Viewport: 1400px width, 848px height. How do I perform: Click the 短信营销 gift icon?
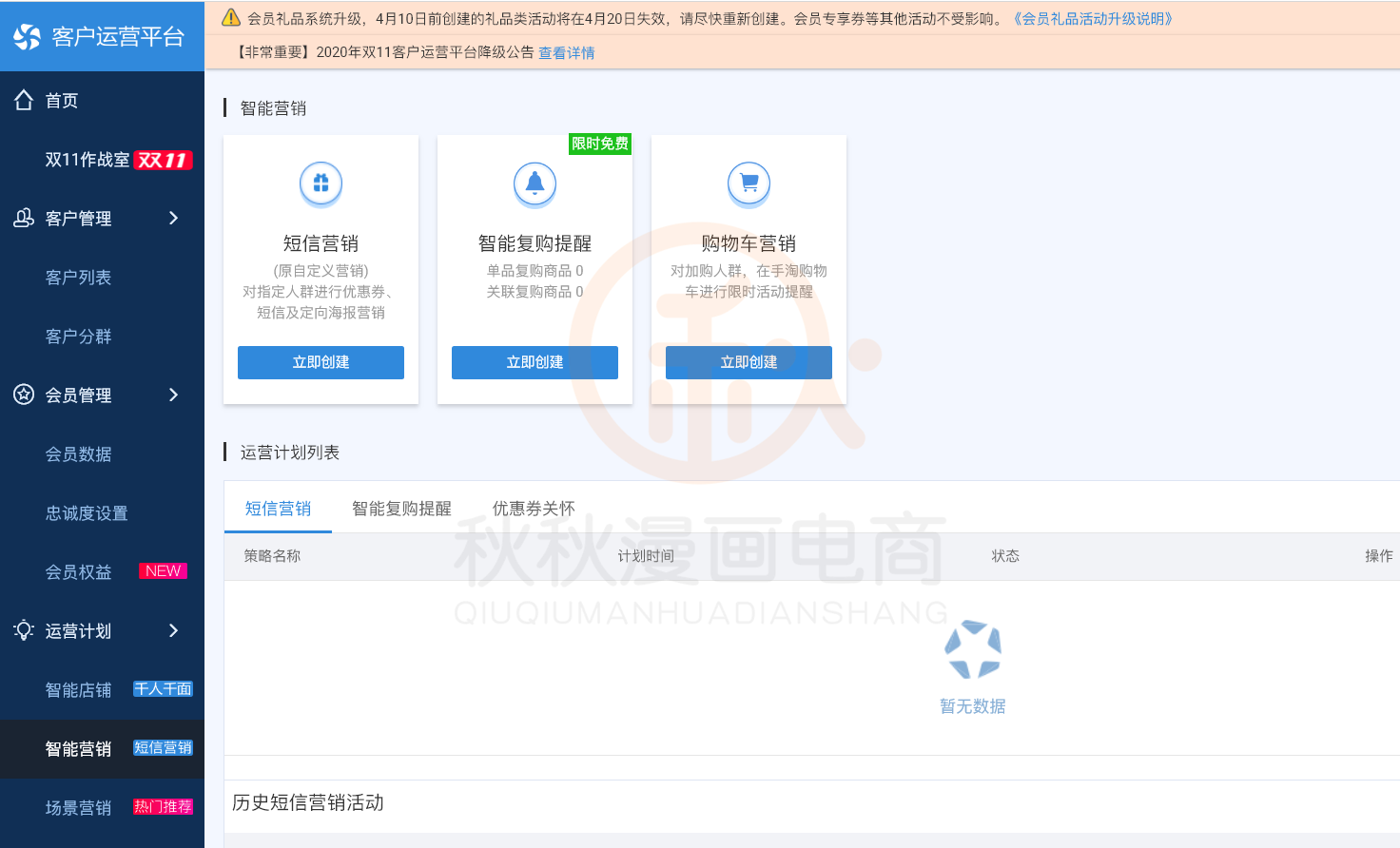[x=321, y=183]
